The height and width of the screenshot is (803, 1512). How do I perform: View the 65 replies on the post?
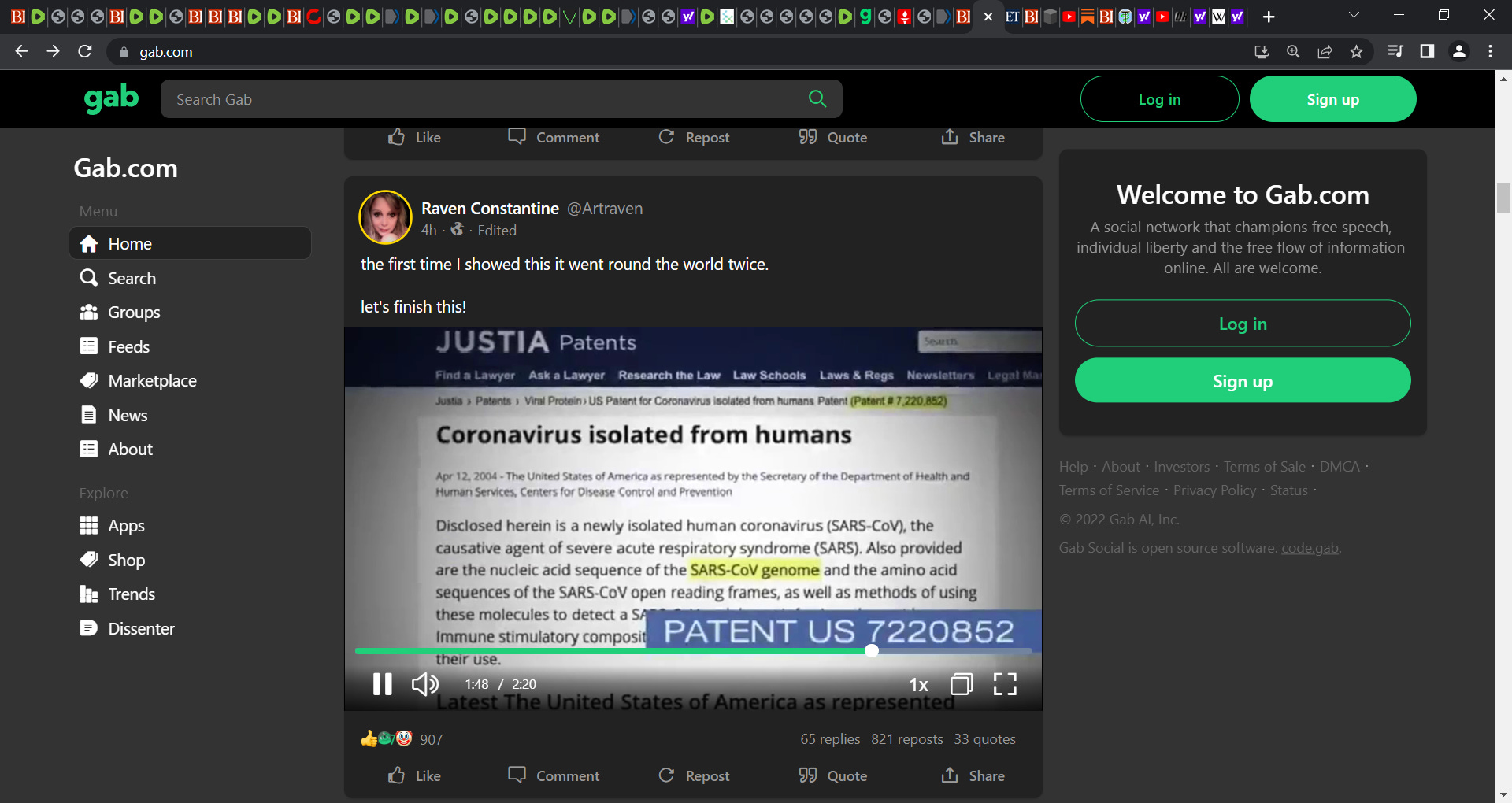[x=830, y=739]
